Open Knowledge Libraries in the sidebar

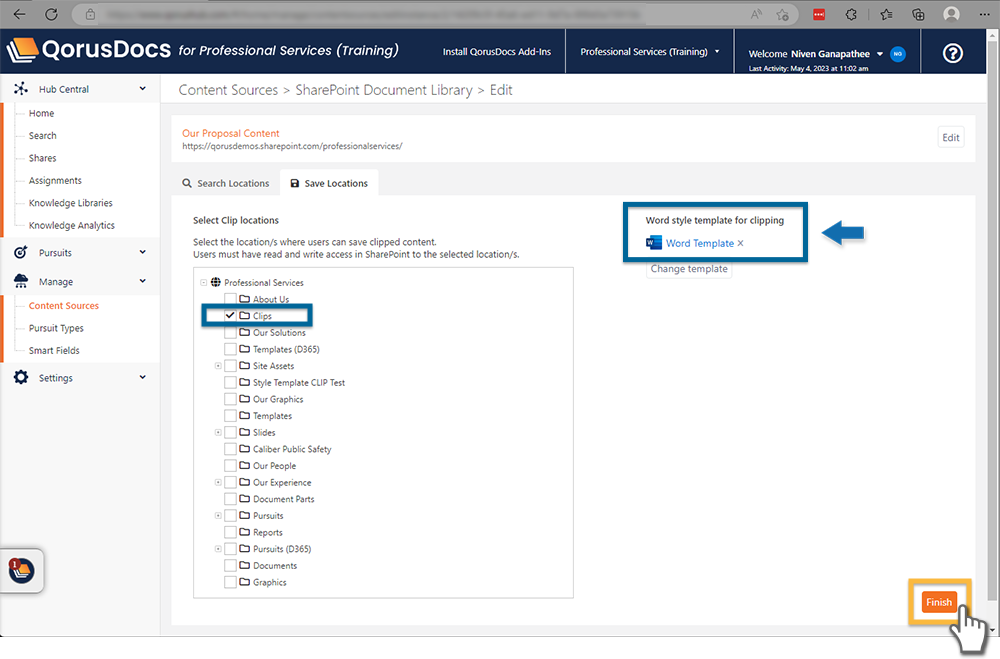point(71,203)
